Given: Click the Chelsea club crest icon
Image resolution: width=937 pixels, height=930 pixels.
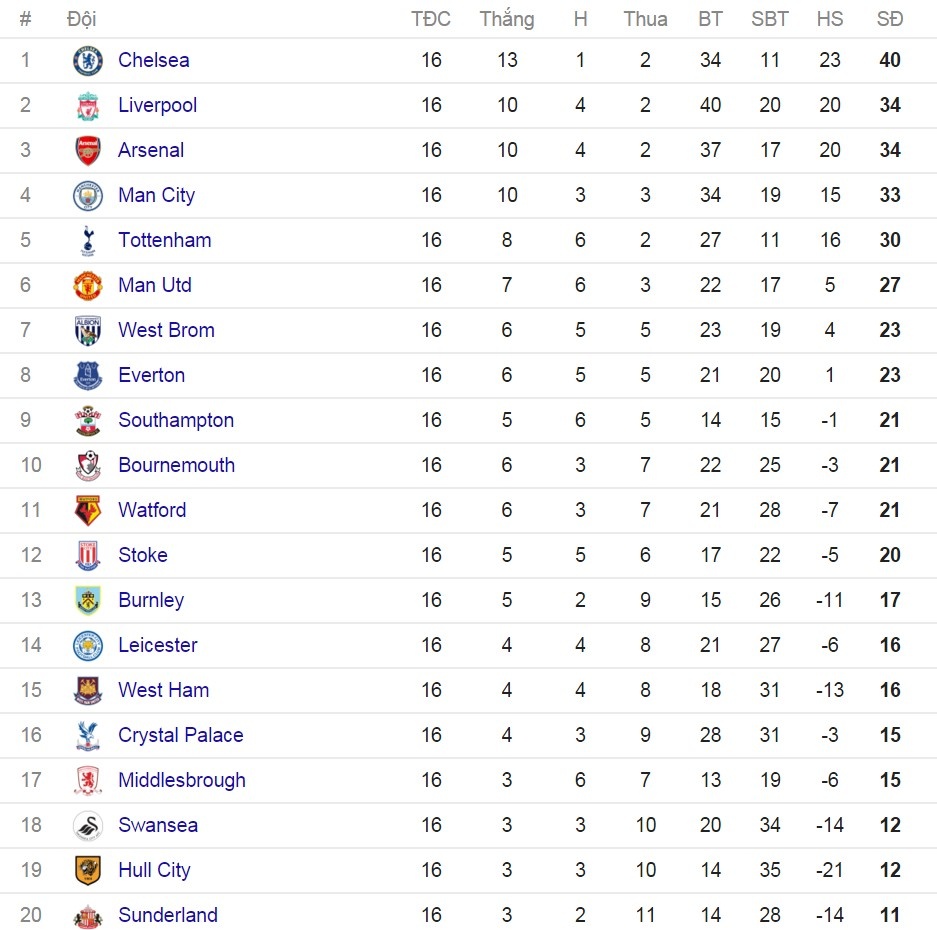Looking at the screenshot, I should (x=88, y=61).
